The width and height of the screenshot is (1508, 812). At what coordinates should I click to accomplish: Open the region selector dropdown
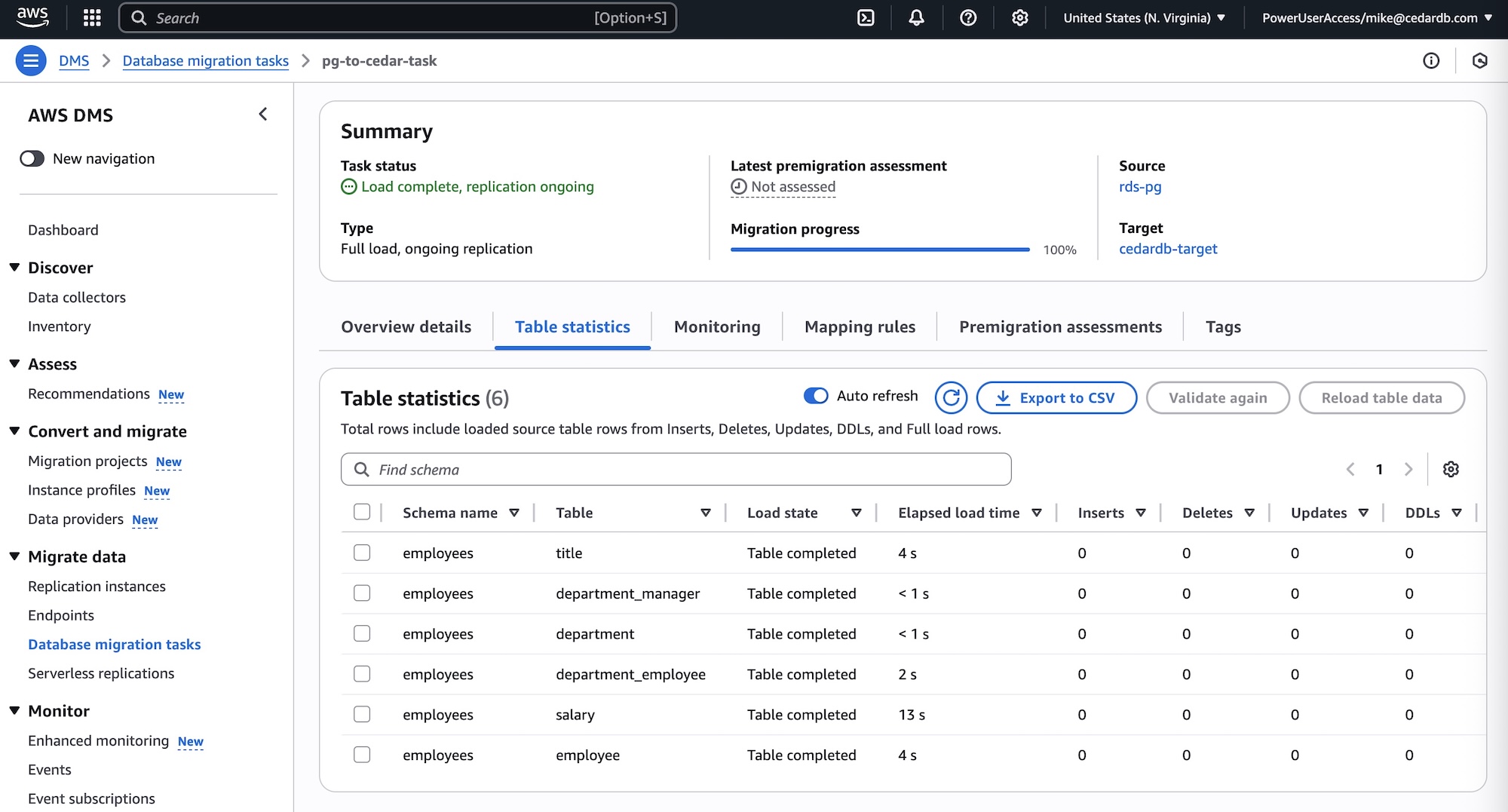1144,18
